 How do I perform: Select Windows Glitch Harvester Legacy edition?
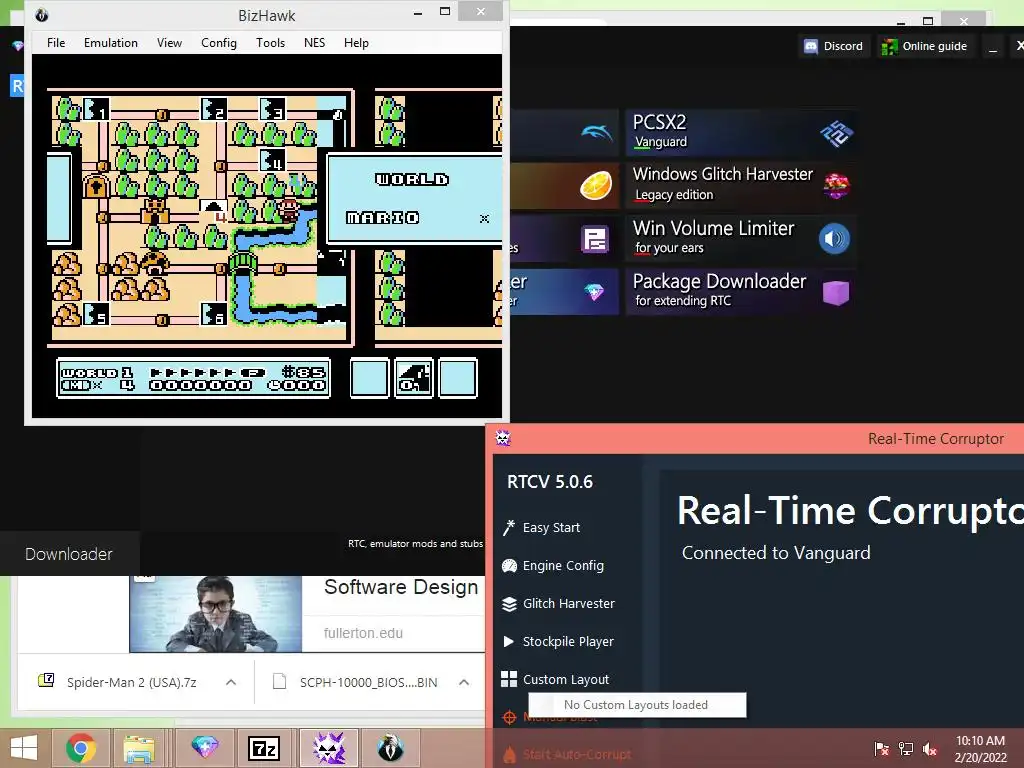741,185
